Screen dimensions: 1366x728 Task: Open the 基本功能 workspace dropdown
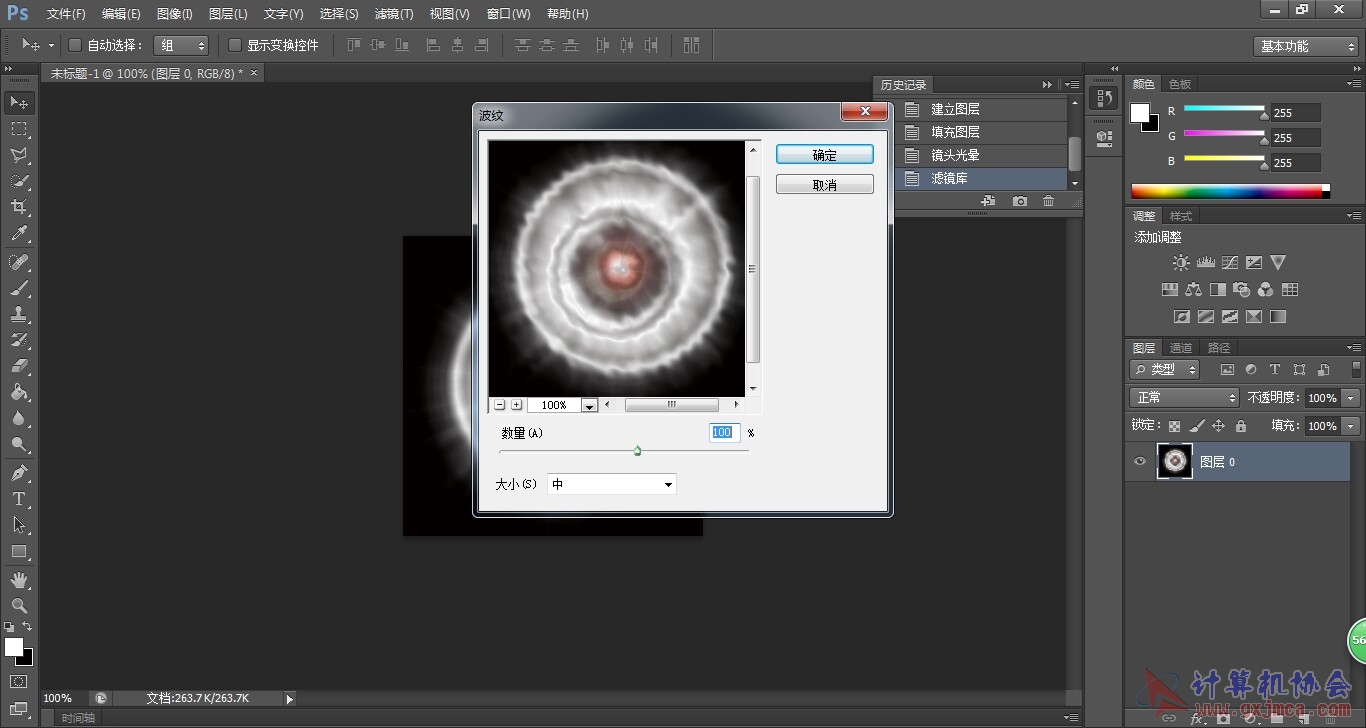click(1306, 46)
